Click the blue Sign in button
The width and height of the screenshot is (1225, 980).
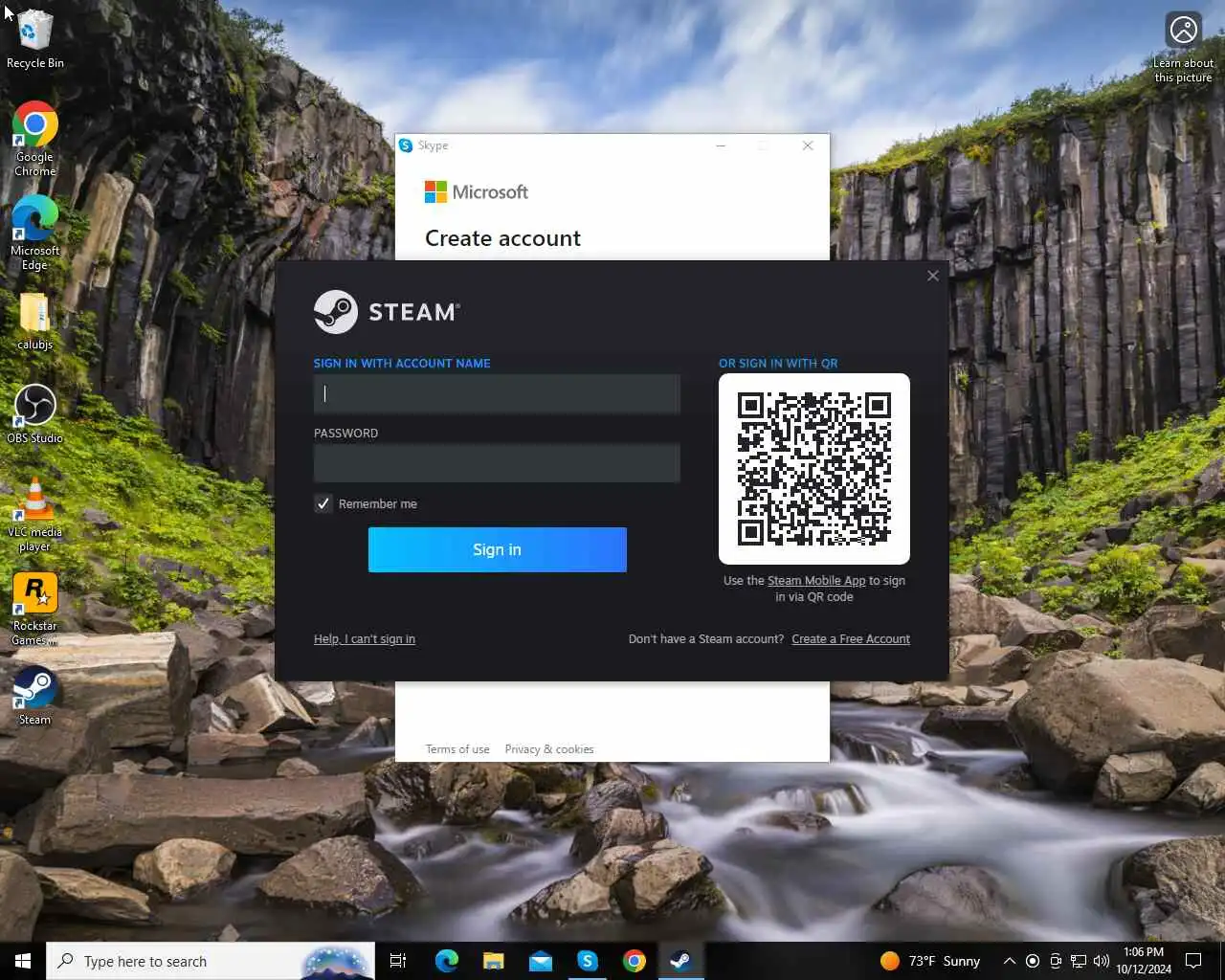click(497, 549)
